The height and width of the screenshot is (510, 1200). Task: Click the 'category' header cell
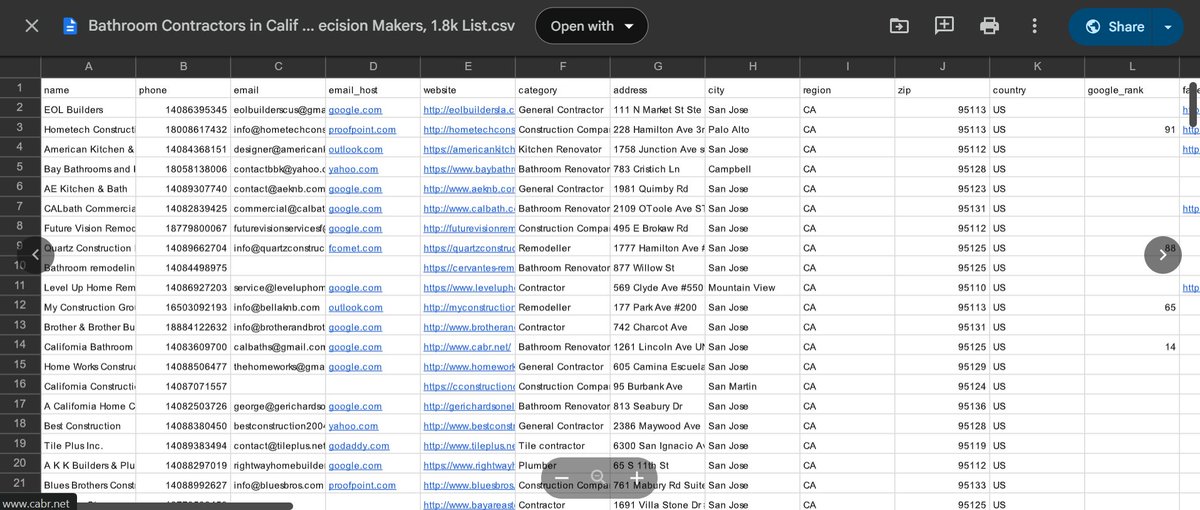click(x=562, y=89)
